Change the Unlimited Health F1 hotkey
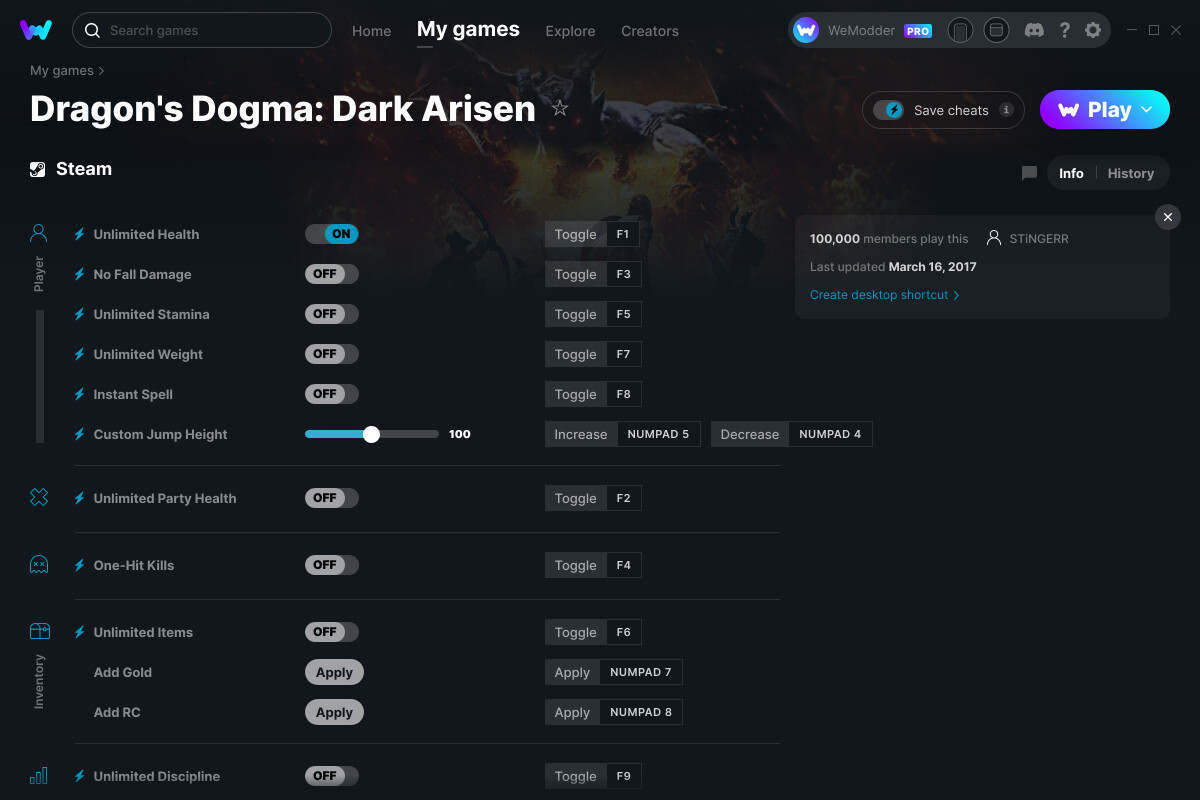This screenshot has height=800, width=1200. (623, 234)
